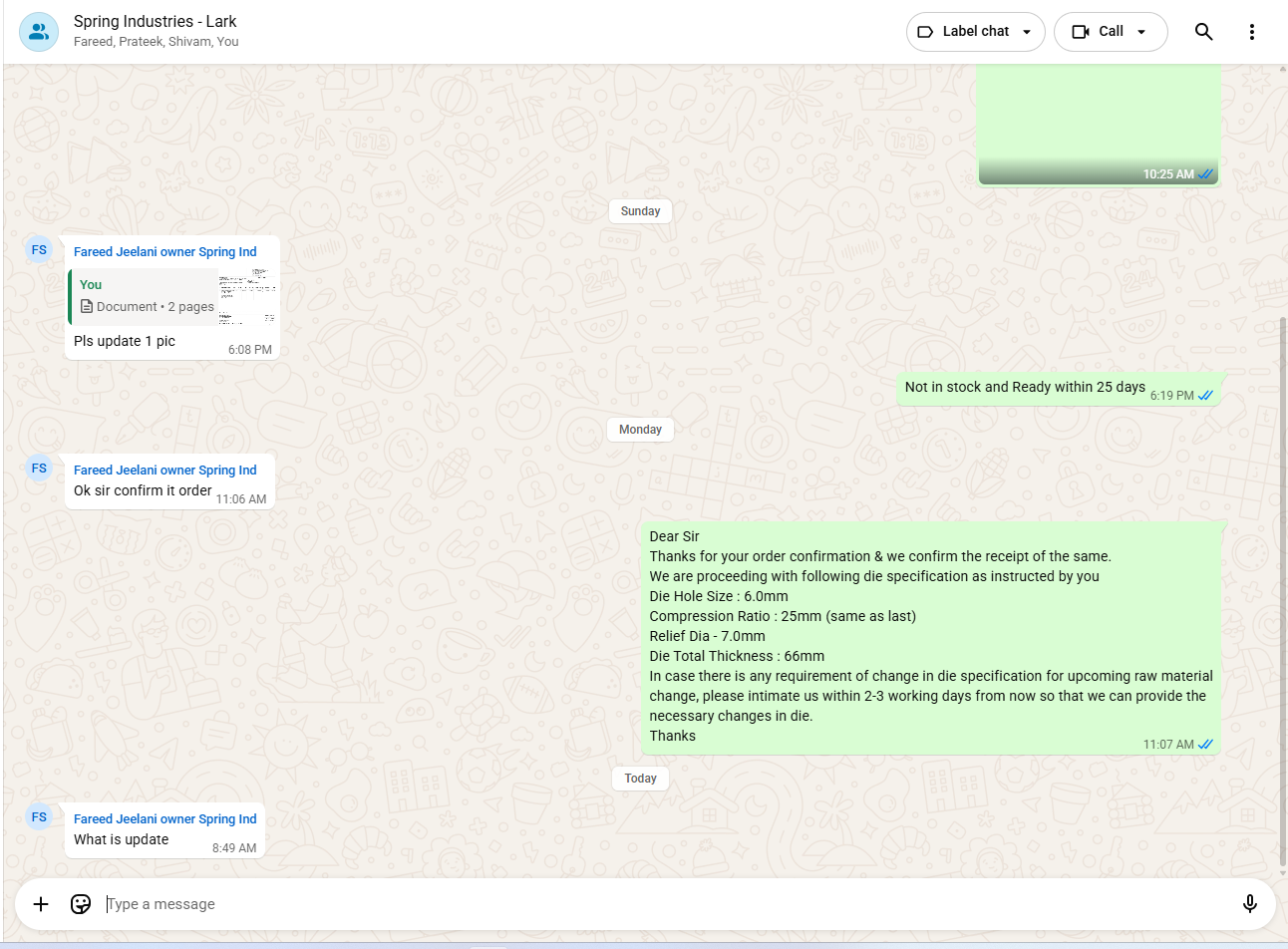This screenshot has height=949, width=1288.
Task: Expand the Call dropdown button
Action: pos(1110,32)
